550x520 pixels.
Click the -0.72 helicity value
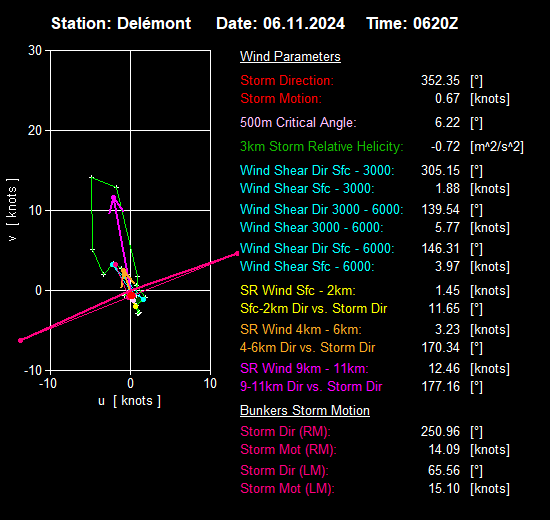[445, 146]
